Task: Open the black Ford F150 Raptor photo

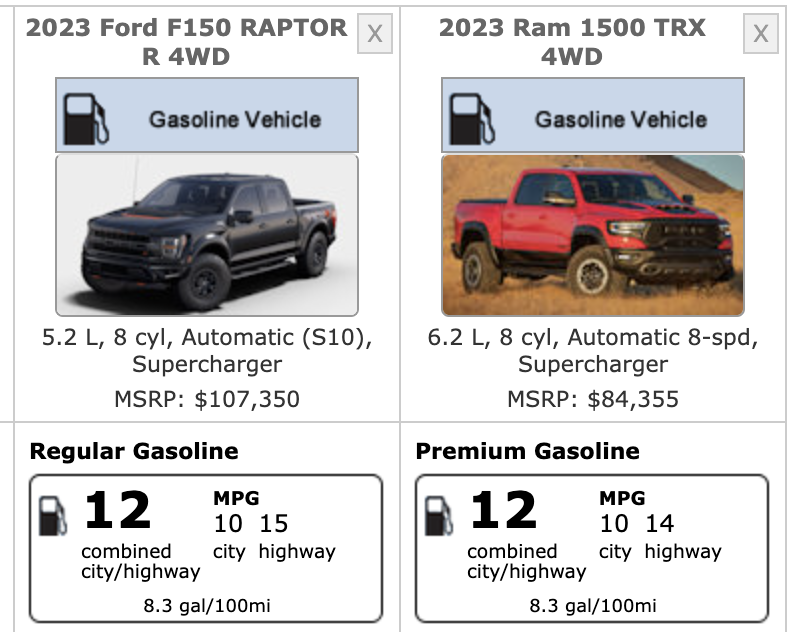Action: pos(206,235)
